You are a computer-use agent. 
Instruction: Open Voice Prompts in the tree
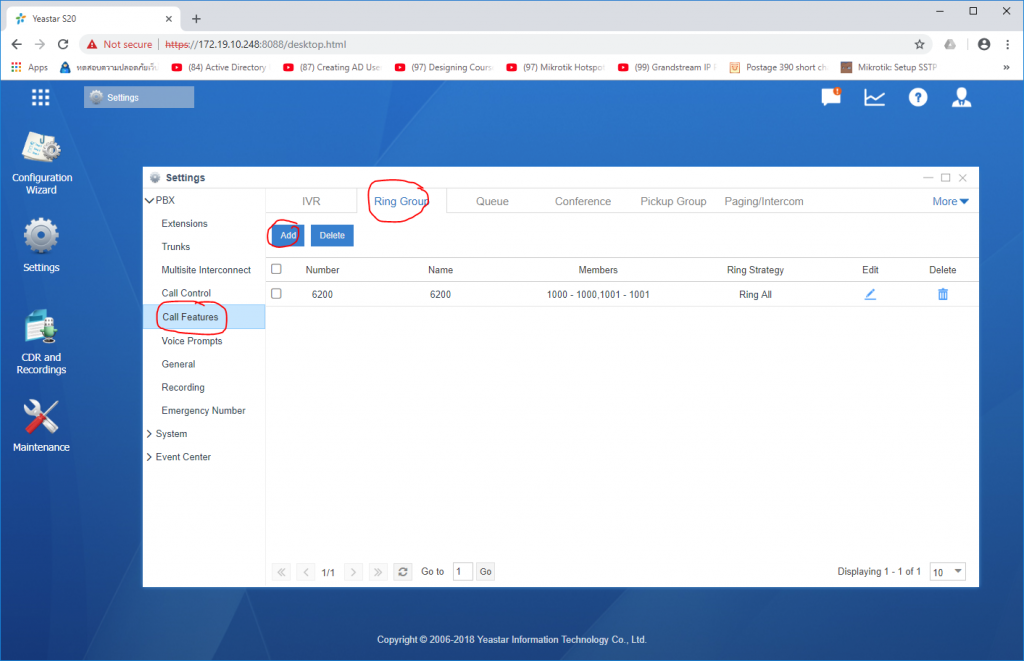tap(192, 341)
